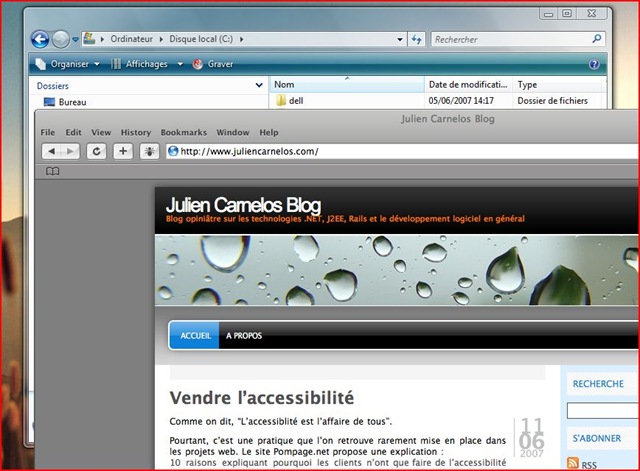
Task: Sort by Date de modification column
Action: pos(468,84)
